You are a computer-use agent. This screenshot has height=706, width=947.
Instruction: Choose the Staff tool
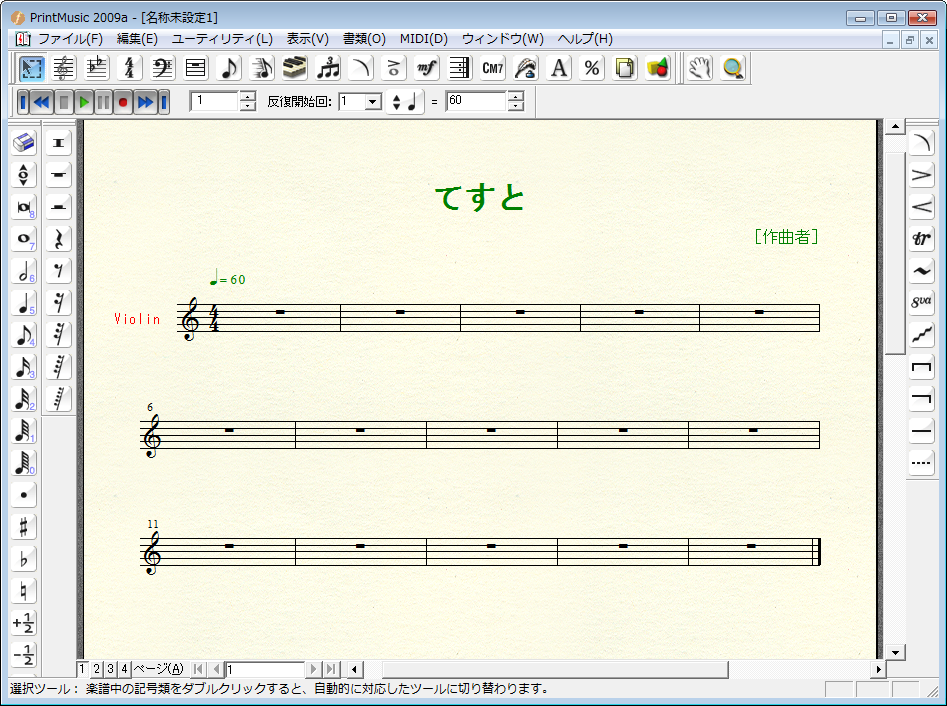pos(63,68)
